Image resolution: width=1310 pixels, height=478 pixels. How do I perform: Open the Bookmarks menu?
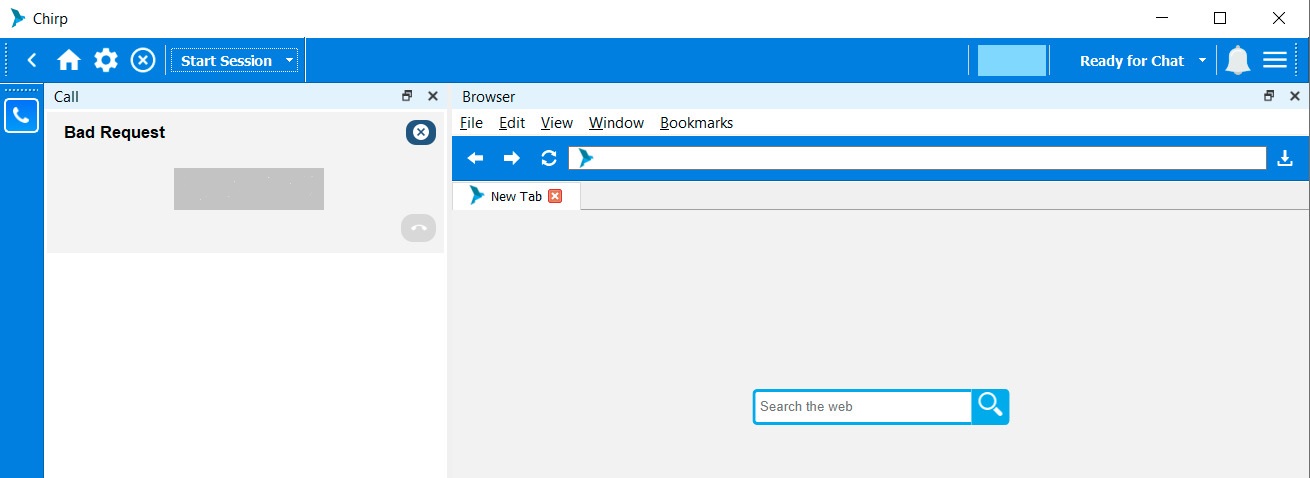[x=697, y=123]
